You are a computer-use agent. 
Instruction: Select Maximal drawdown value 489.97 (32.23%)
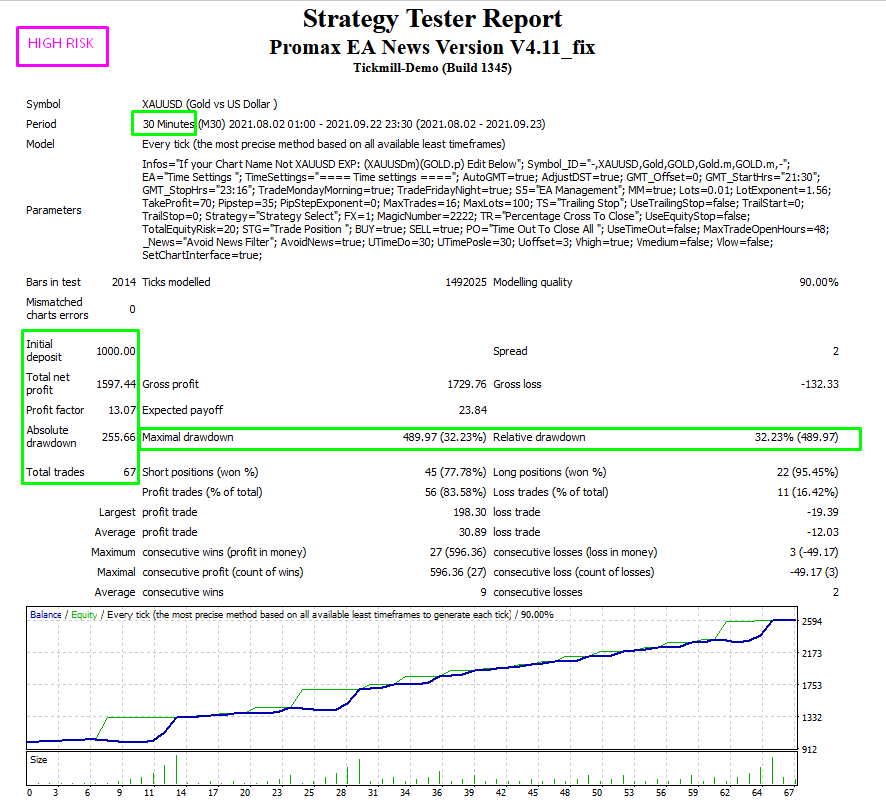[444, 437]
